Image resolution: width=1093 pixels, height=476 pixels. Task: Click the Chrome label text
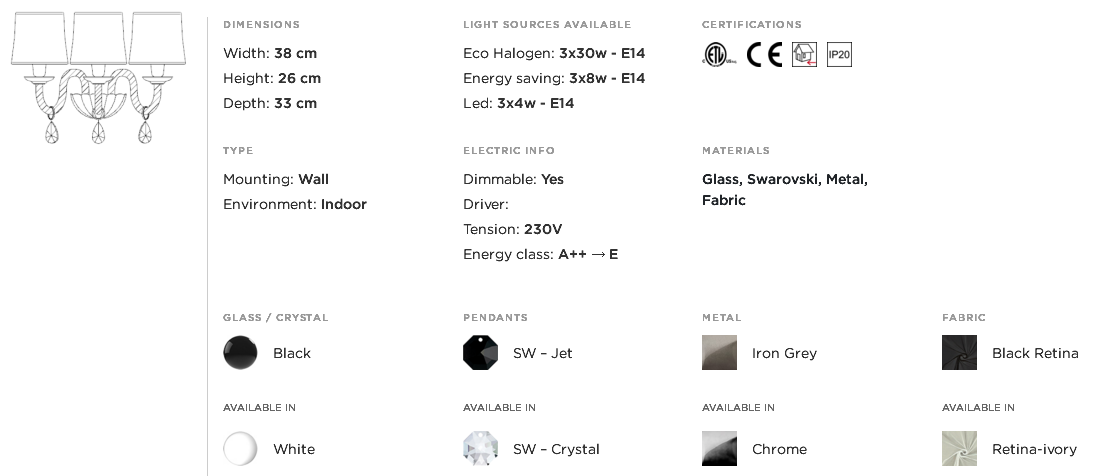pyautogui.click(x=779, y=450)
